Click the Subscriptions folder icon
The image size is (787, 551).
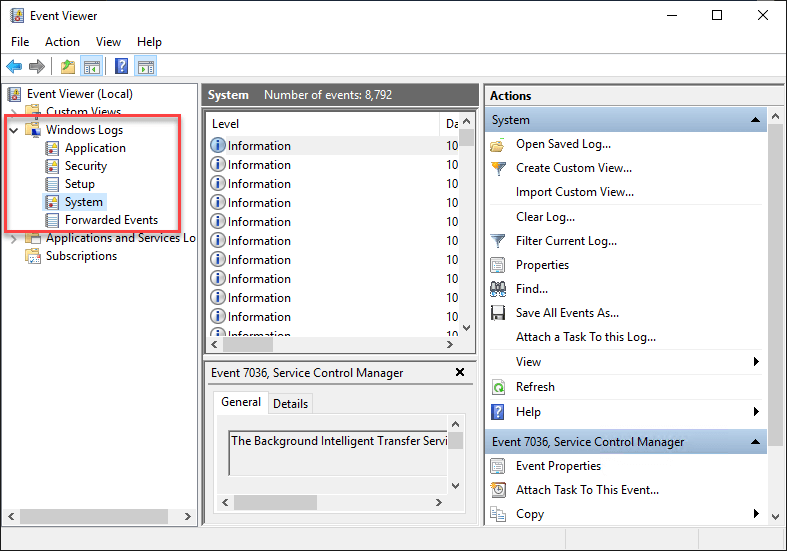coord(33,256)
